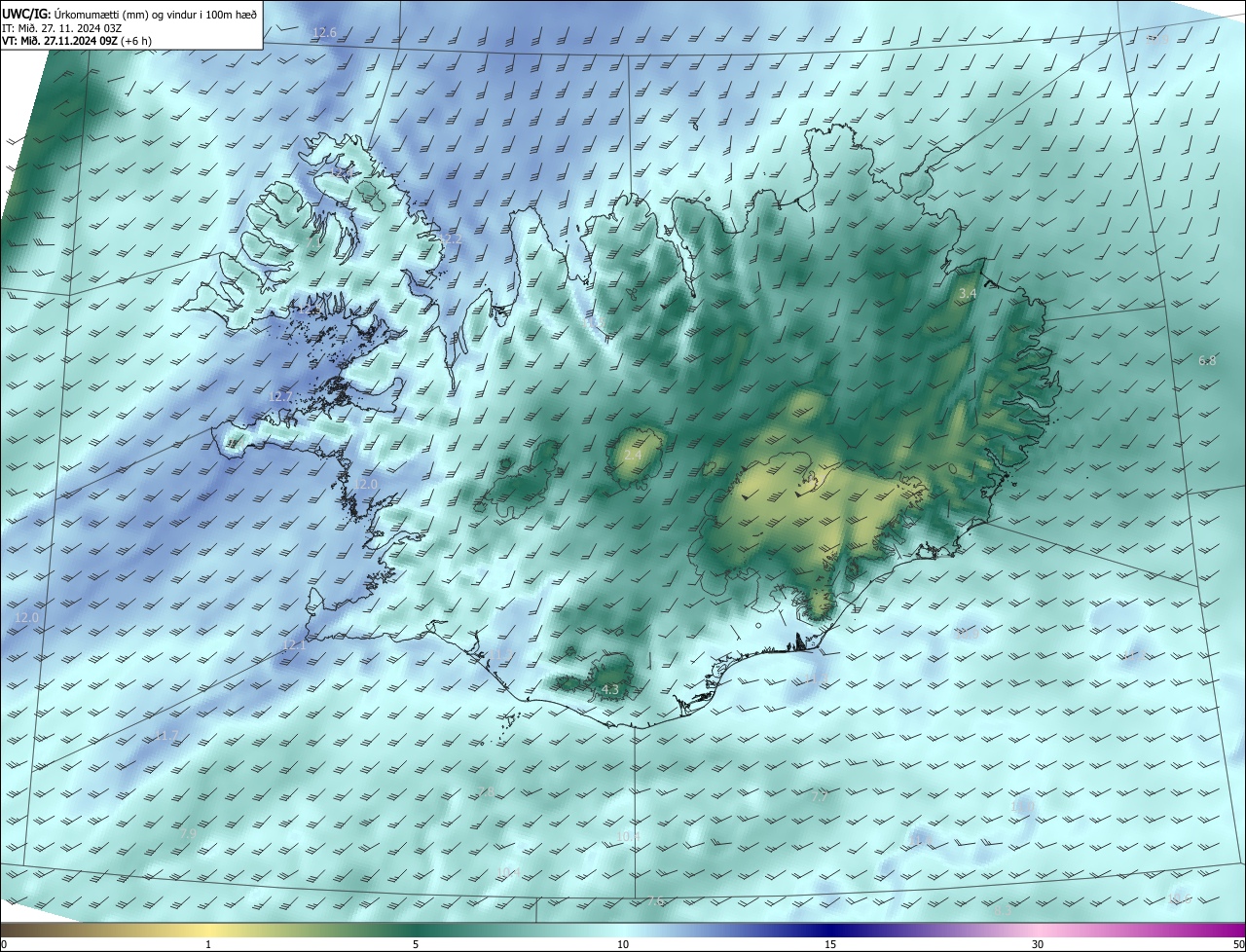Click the '7.7' value on the map
Screen dimensions: 1246x952
[819, 796]
